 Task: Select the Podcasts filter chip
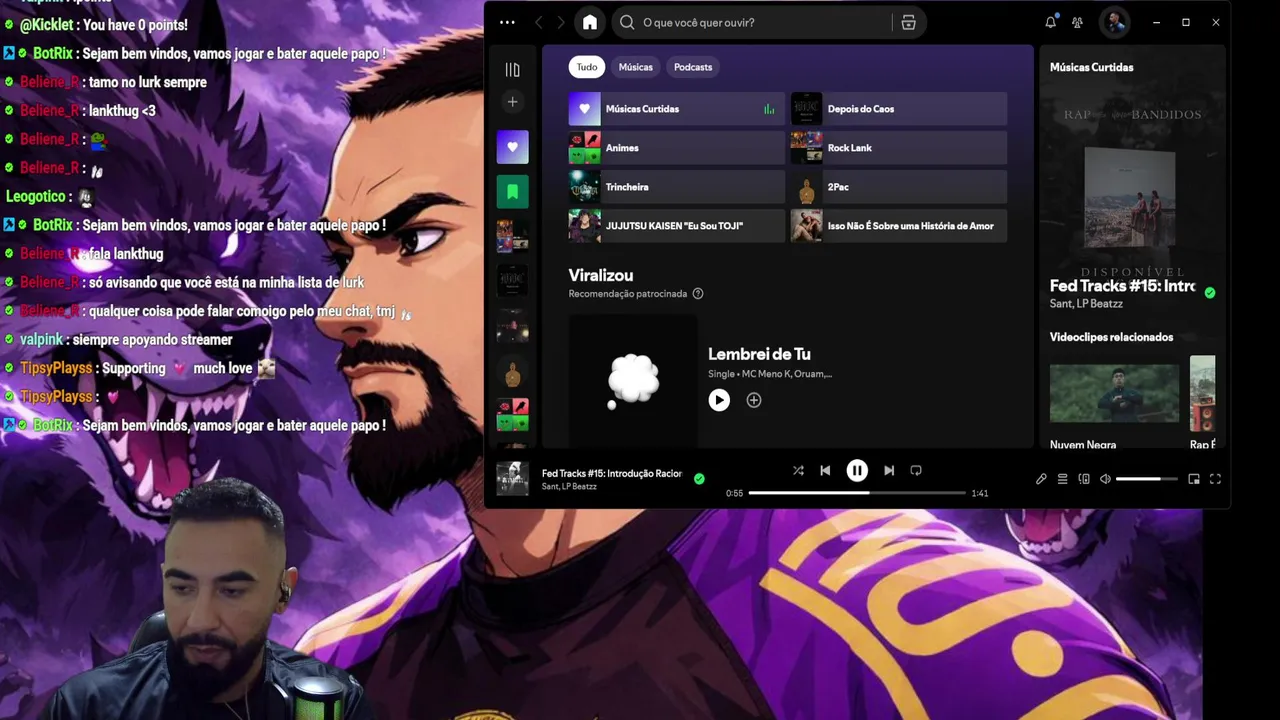[x=693, y=67]
